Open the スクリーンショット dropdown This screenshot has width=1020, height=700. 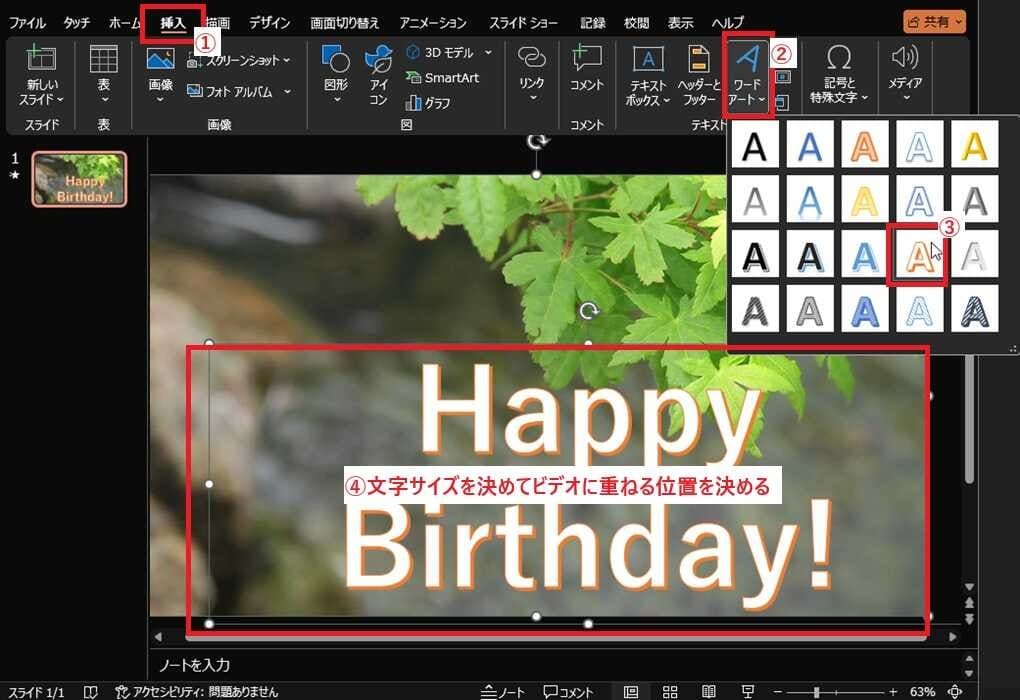click(287, 61)
